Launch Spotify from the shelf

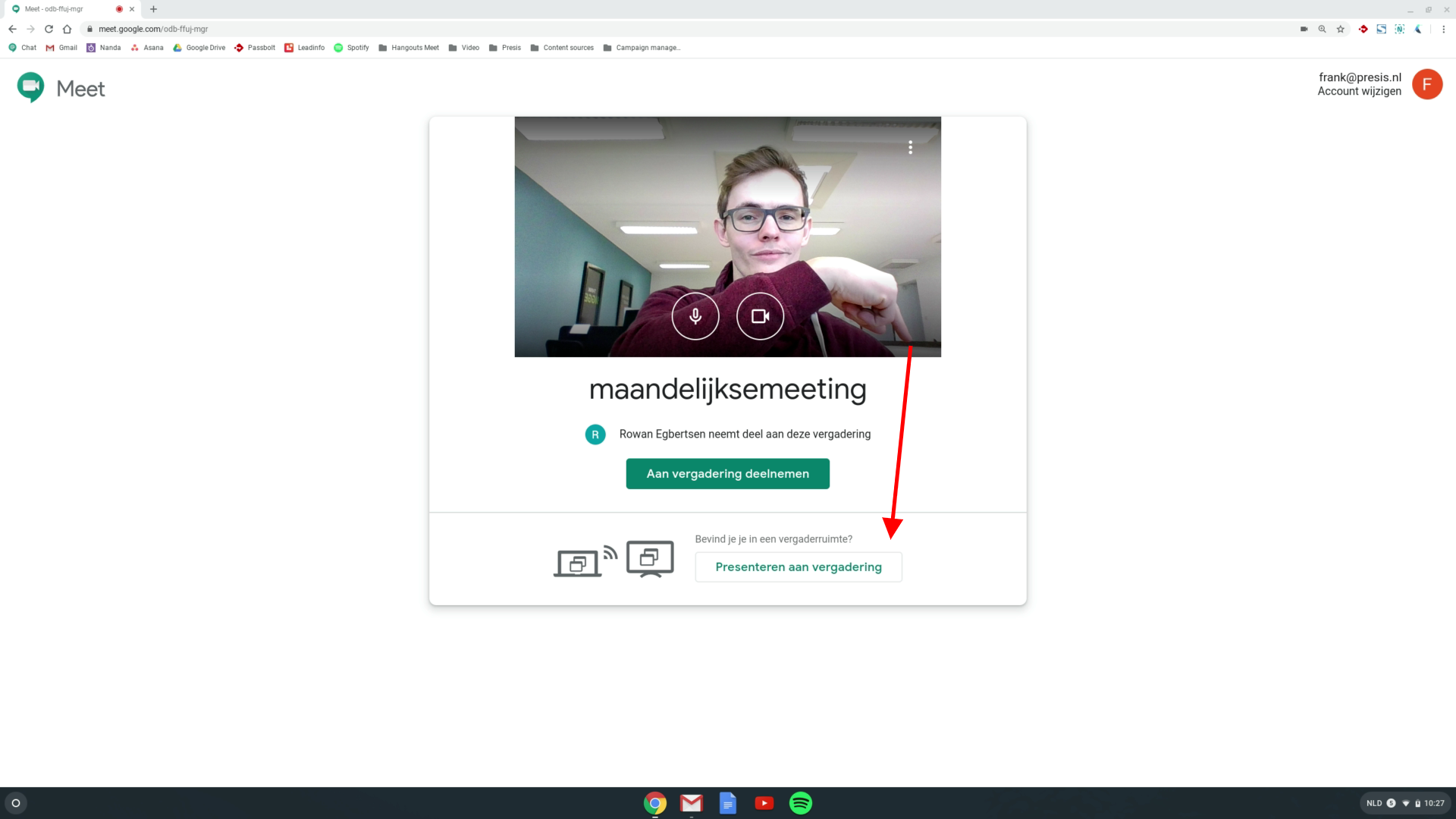(800, 802)
